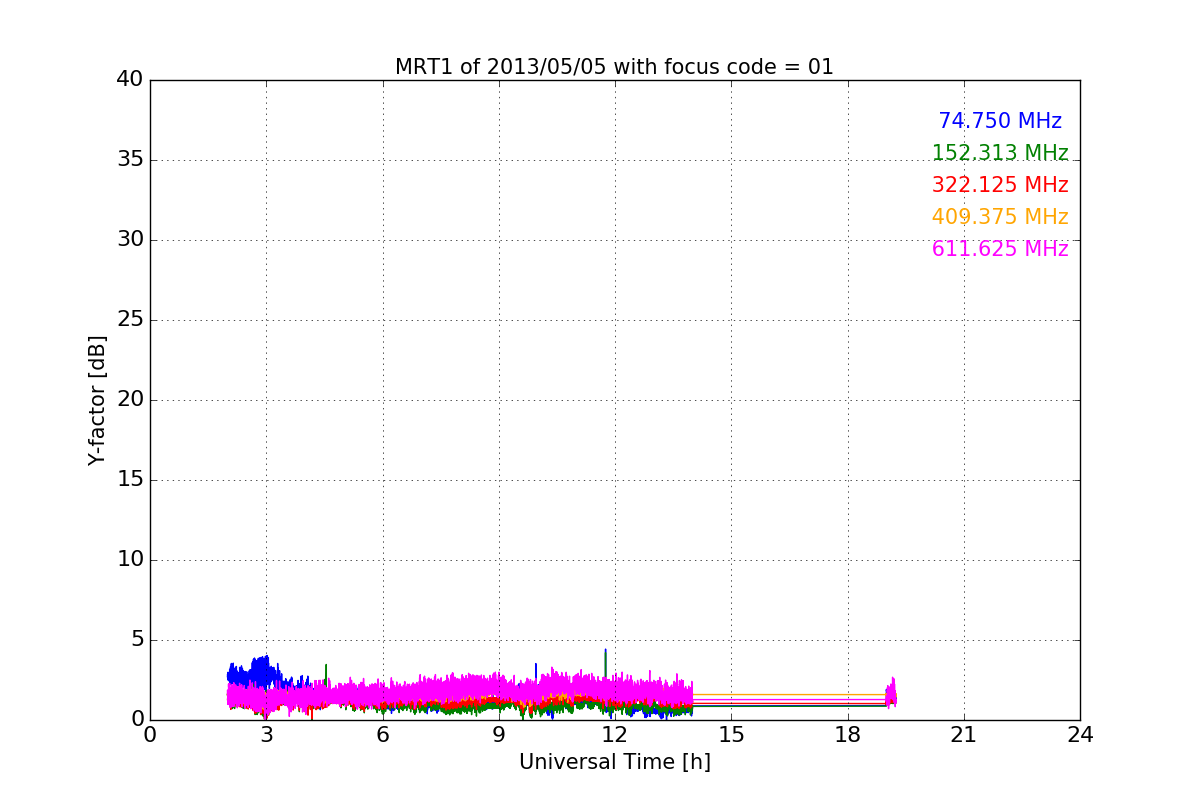Click the orange flat line between 15 and 18 hours

click(x=789, y=694)
